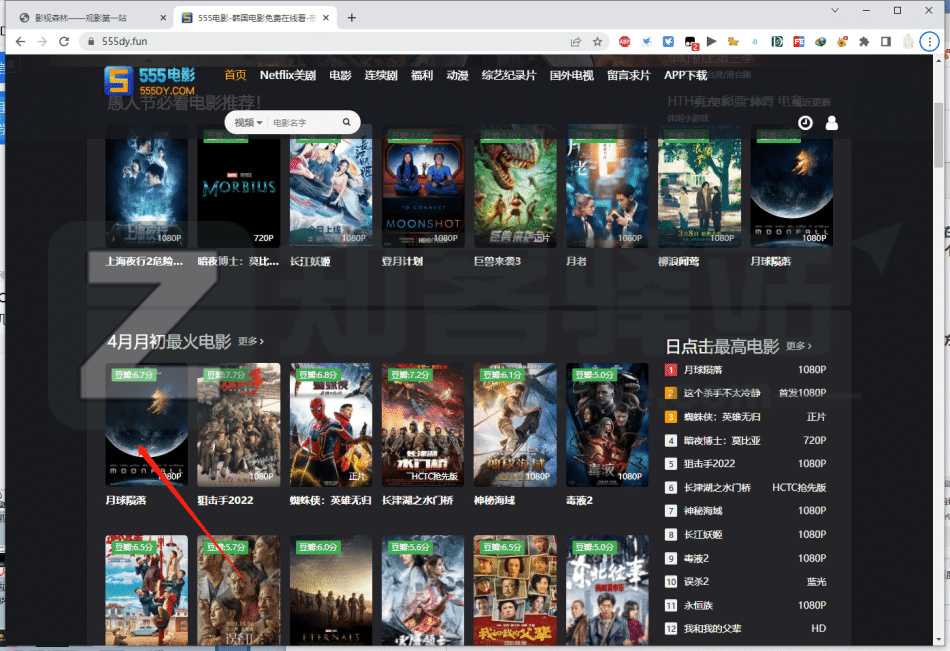Click the search magnifier icon
This screenshot has height=651, width=950.
pos(345,122)
